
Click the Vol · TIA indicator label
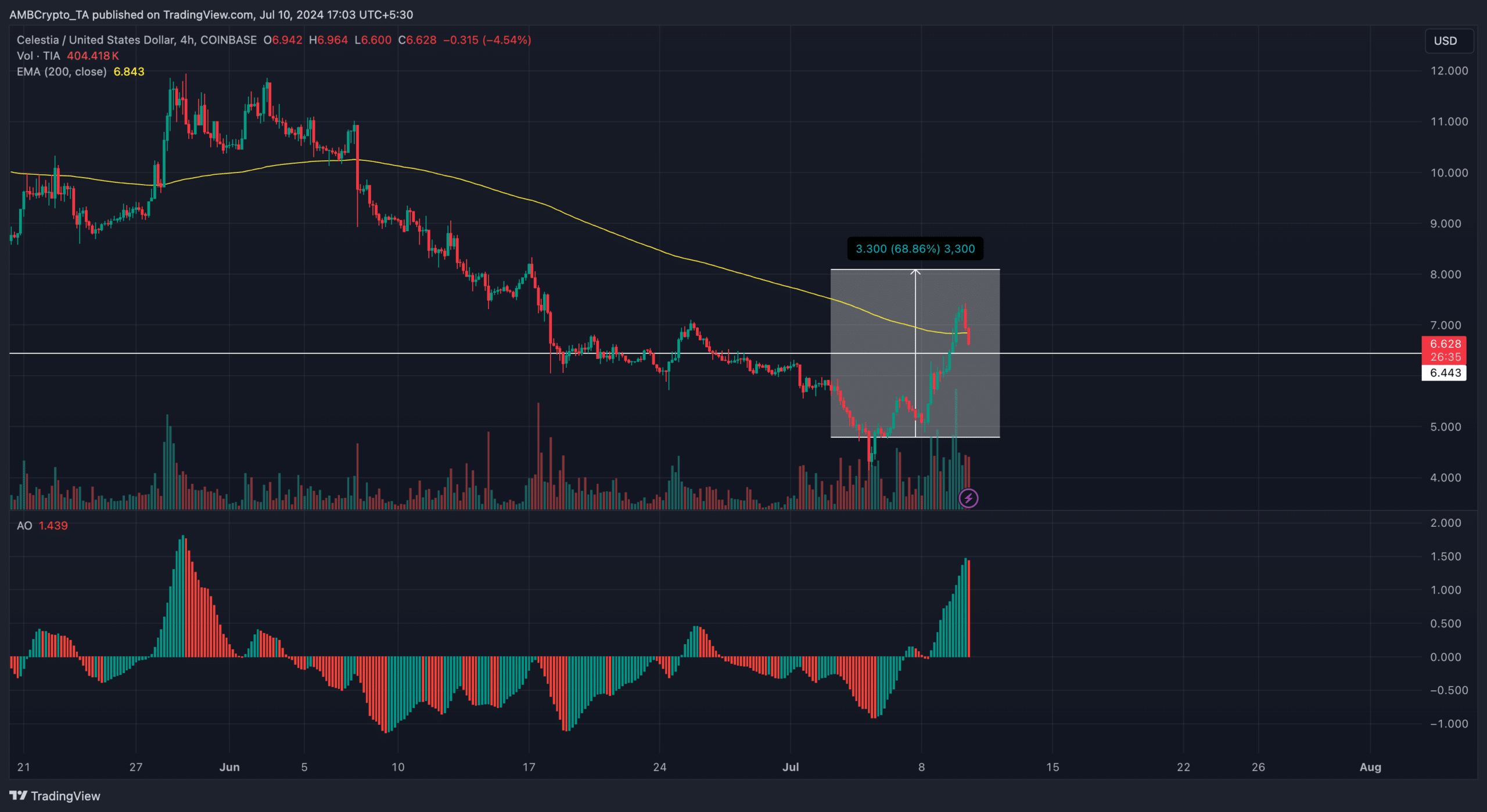[x=38, y=56]
